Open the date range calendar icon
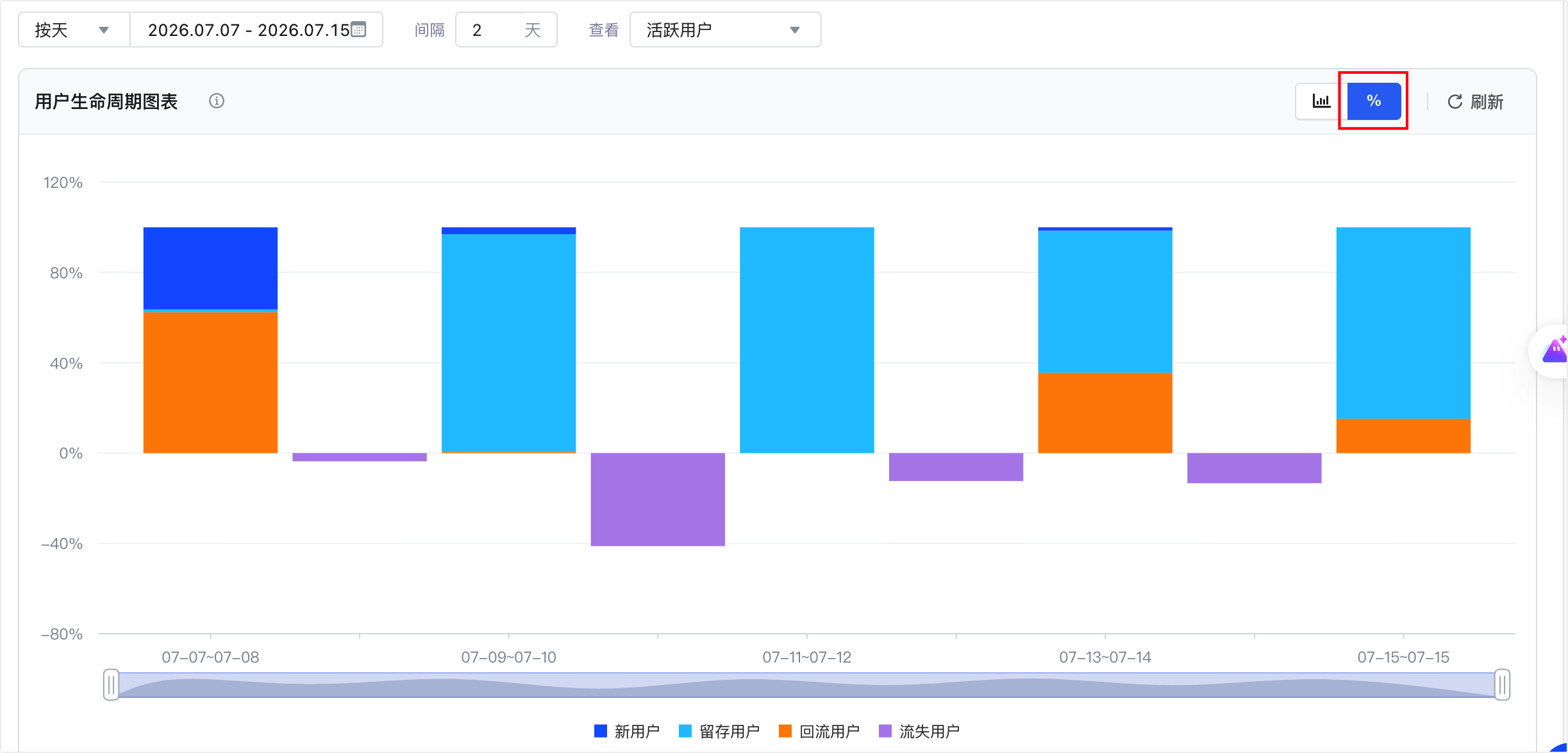 point(358,30)
